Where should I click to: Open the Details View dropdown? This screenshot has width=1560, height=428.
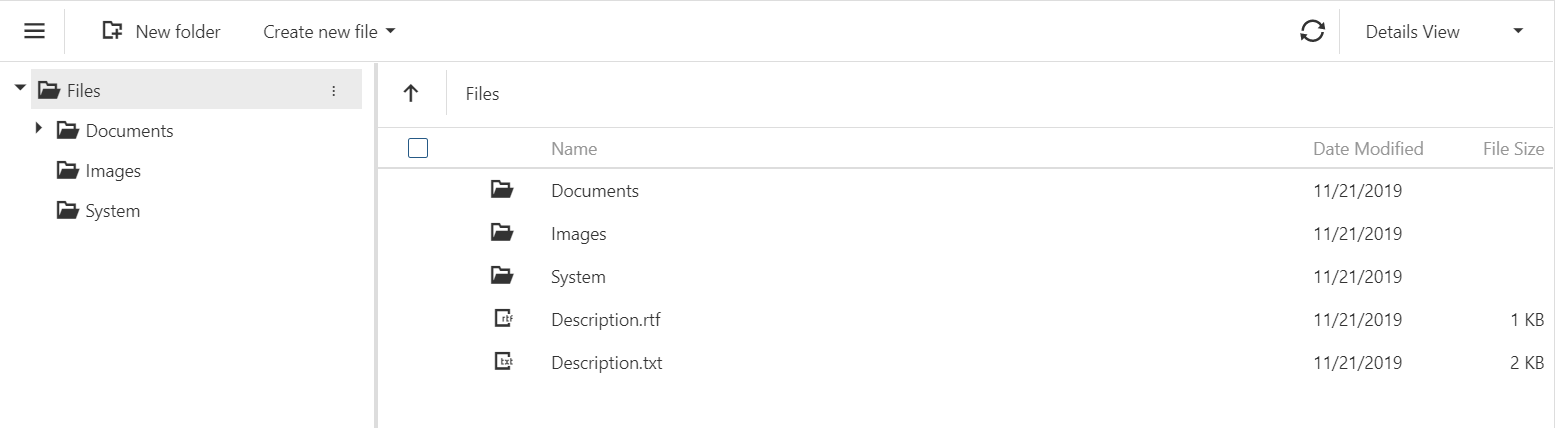point(1444,32)
